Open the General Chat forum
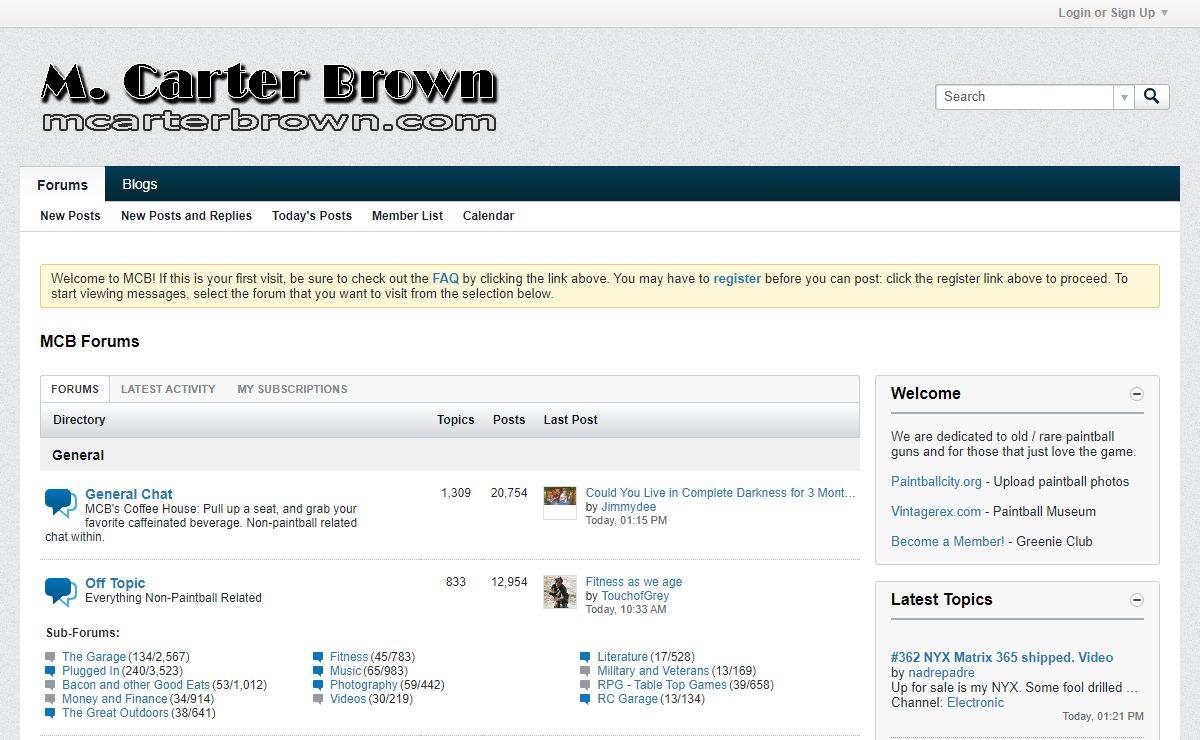 coord(128,494)
